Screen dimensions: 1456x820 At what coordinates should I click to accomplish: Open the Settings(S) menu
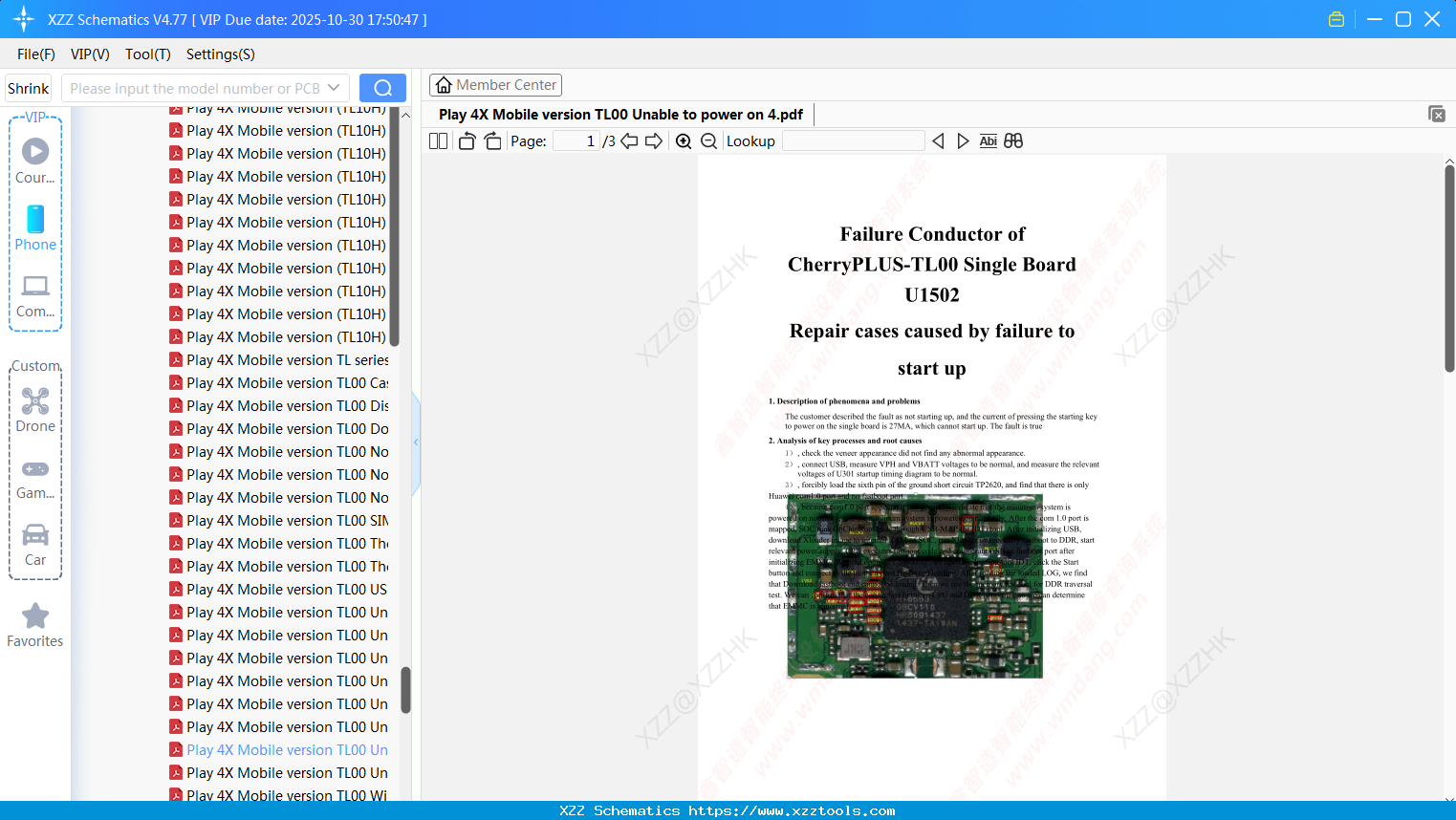point(221,54)
